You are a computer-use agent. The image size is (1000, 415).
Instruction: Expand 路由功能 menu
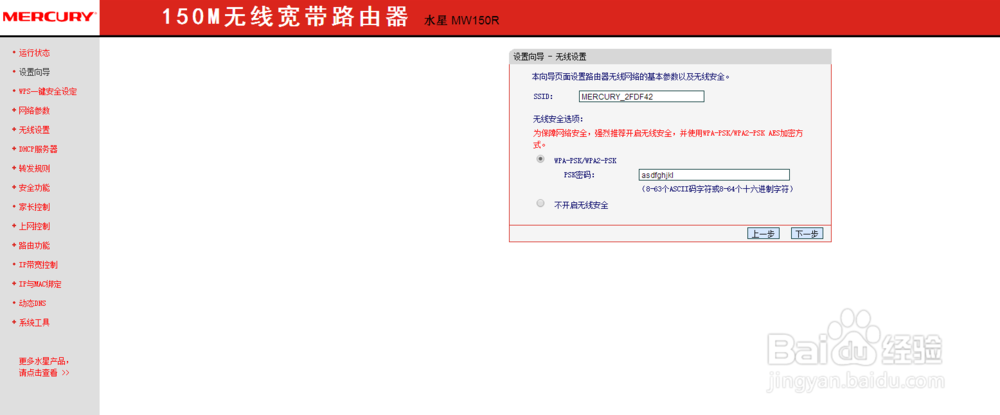[34, 245]
